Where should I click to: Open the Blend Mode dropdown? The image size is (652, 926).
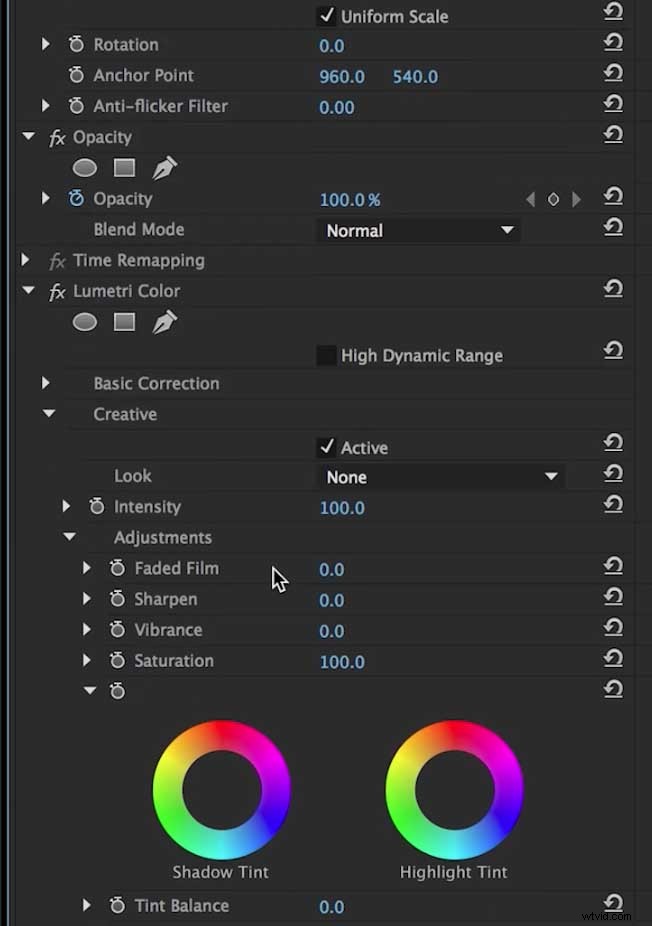coord(418,230)
